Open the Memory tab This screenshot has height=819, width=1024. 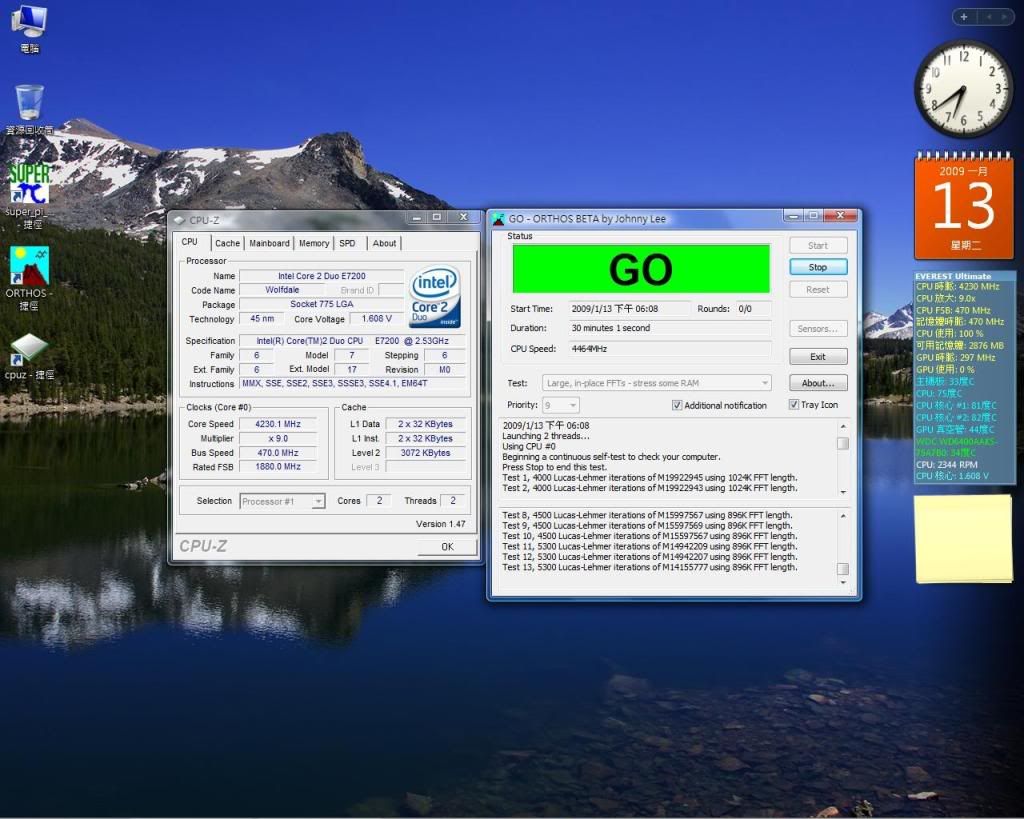pyautogui.click(x=314, y=243)
